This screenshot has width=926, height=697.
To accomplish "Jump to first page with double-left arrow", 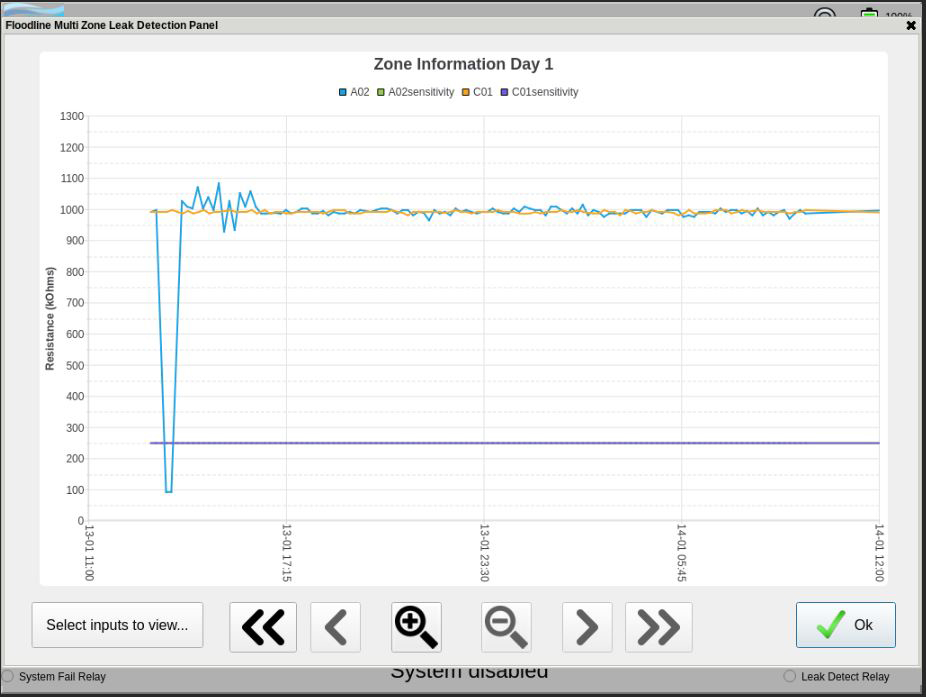I will (263, 627).
